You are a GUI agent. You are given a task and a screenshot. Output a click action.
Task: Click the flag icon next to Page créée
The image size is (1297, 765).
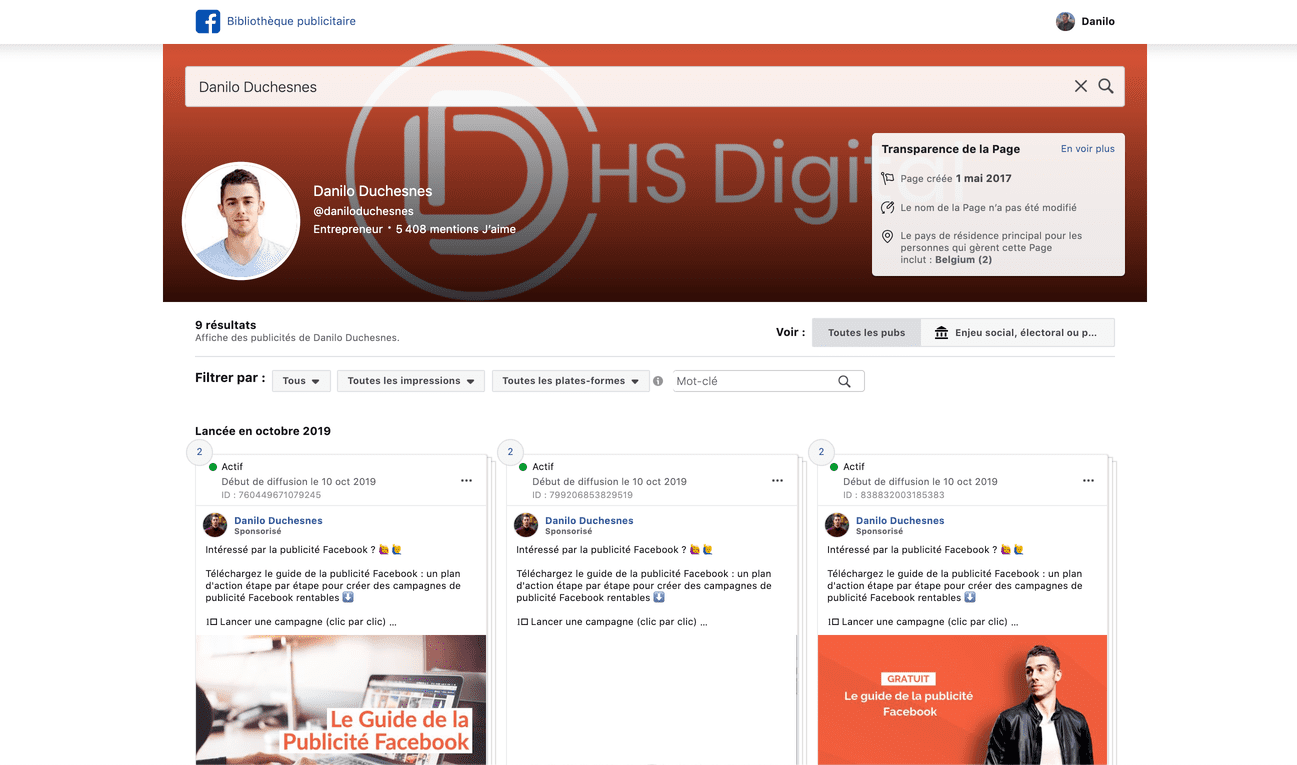887,178
